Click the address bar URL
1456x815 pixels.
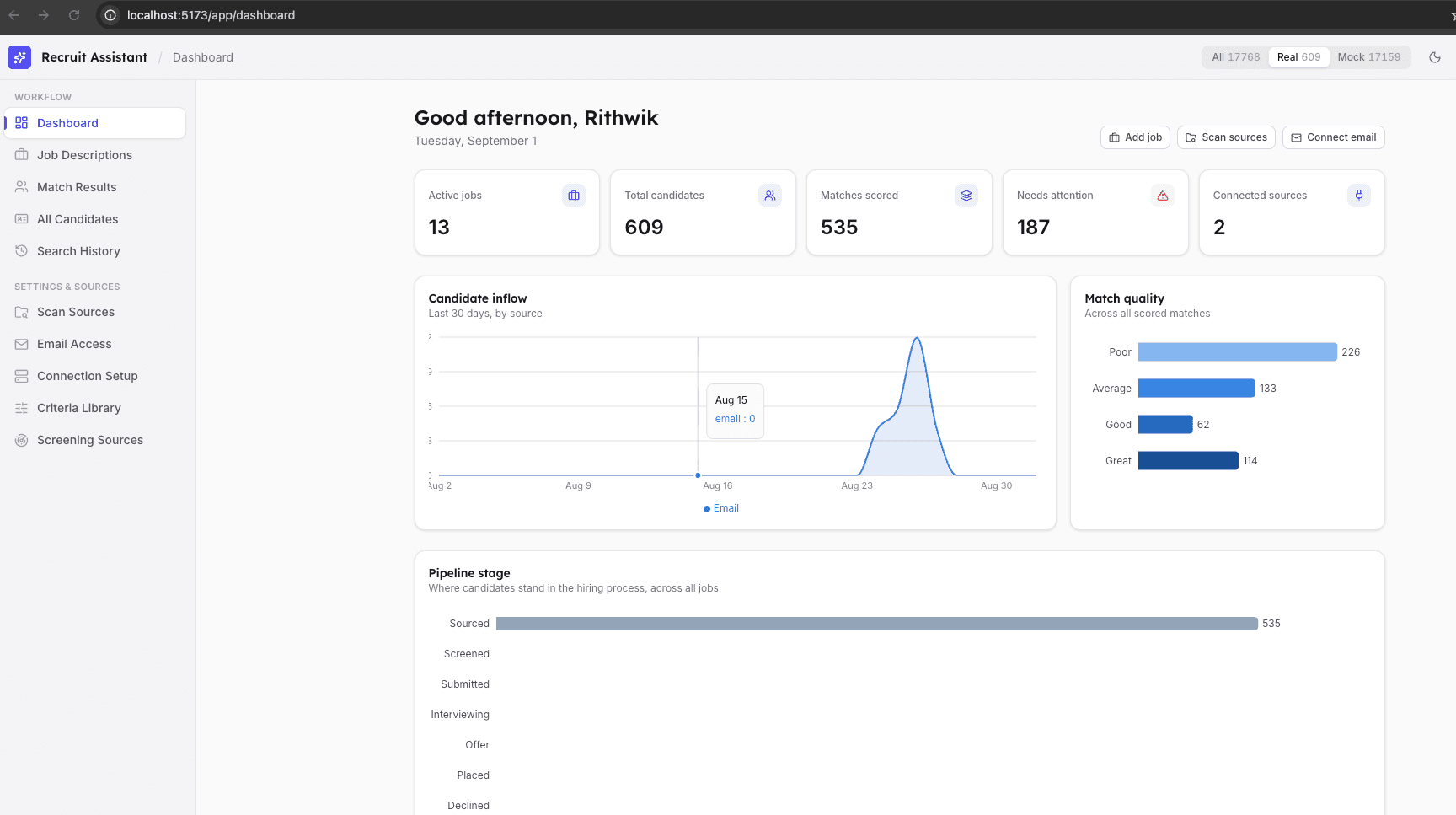point(211,15)
